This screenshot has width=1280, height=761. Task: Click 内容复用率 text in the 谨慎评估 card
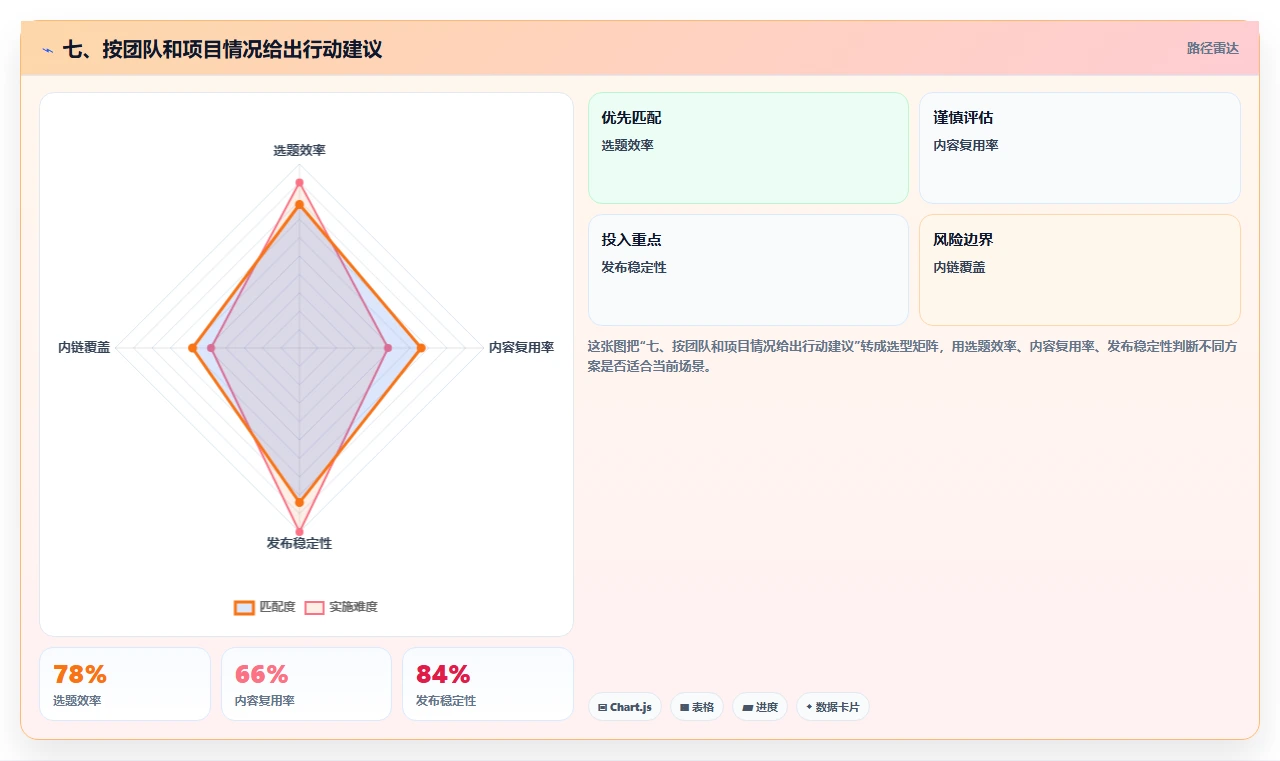[966, 145]
